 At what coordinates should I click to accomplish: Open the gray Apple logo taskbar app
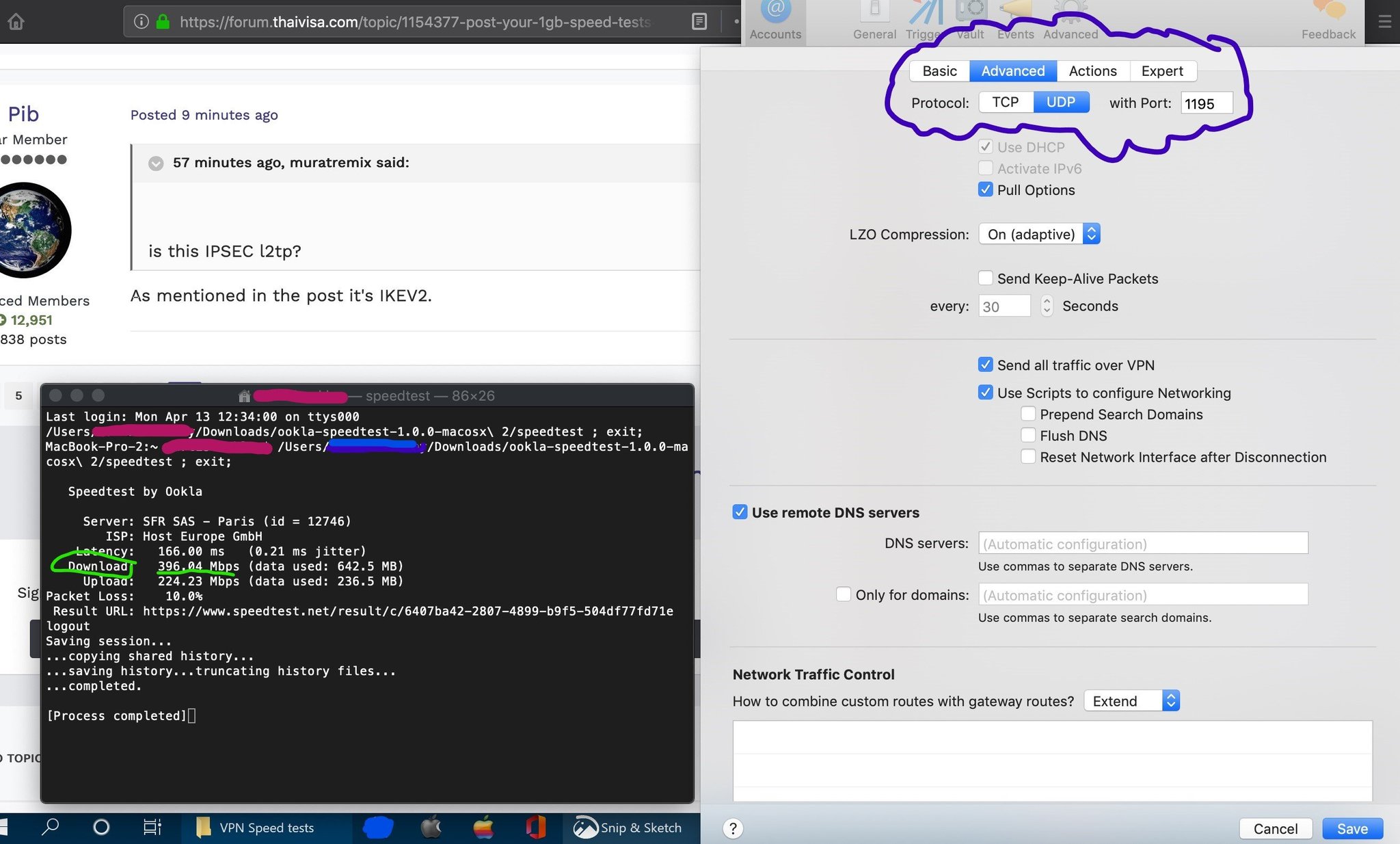(431, 828)
